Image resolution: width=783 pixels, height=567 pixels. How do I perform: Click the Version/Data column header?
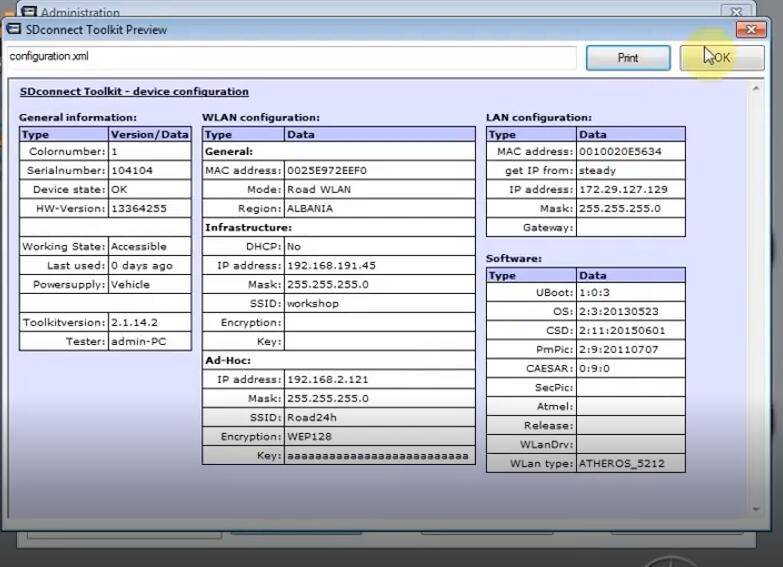click(x=149, y=134)
